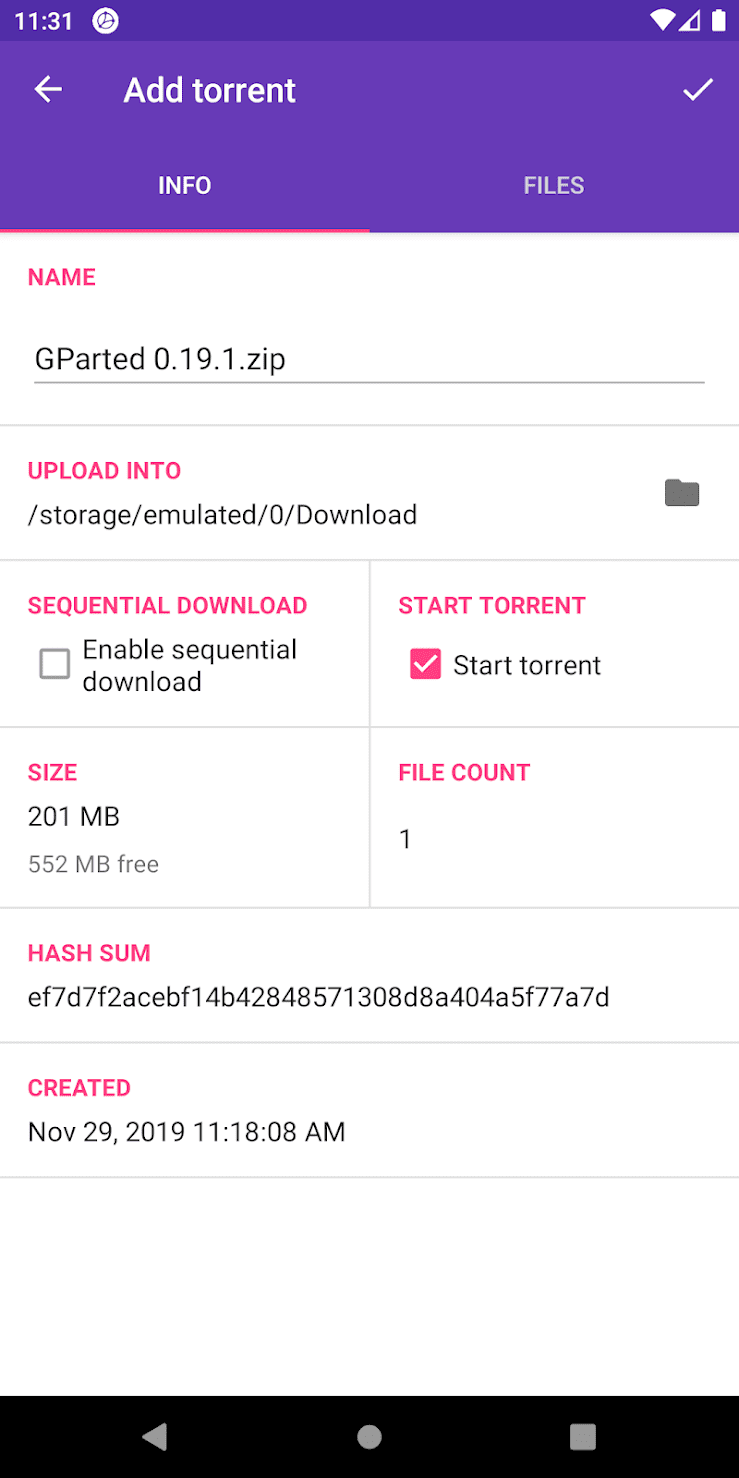Viewport: 739px width, 1478px height.
Task: Switch to the FILES tab
Action: tap(553, 186)
